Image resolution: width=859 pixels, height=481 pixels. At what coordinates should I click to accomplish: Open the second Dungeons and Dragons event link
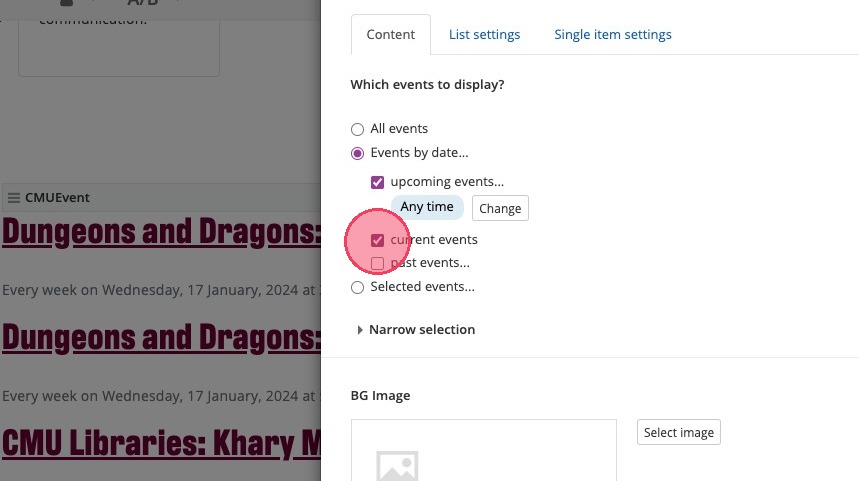[160, 338]
